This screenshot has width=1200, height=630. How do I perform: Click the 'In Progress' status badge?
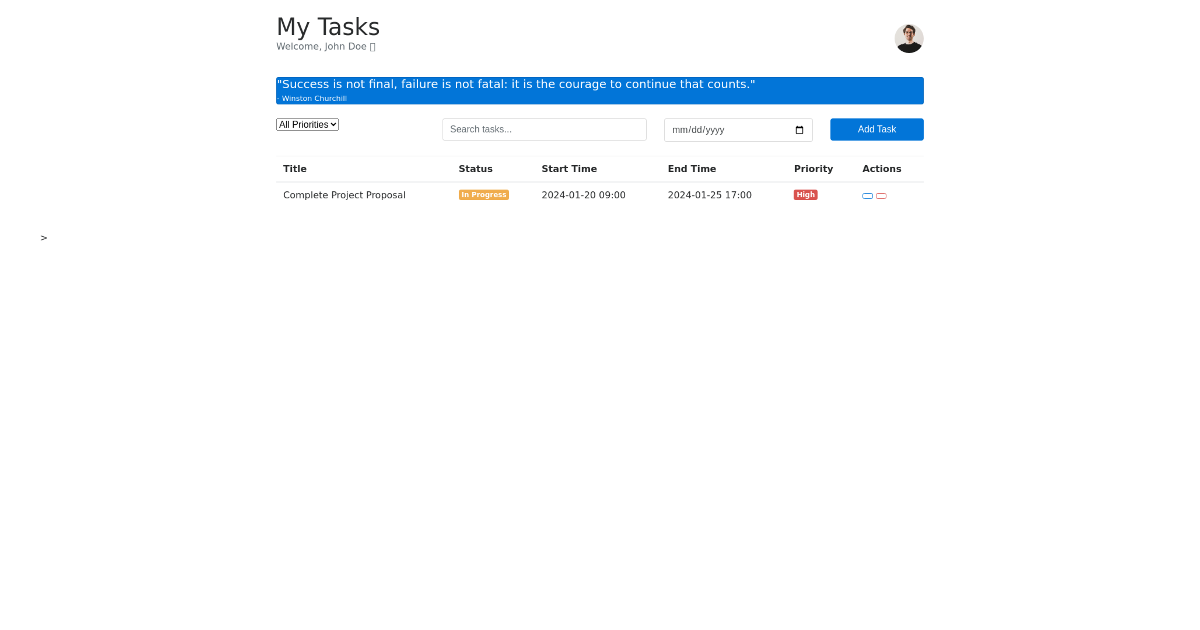click(x=483, y=194)
